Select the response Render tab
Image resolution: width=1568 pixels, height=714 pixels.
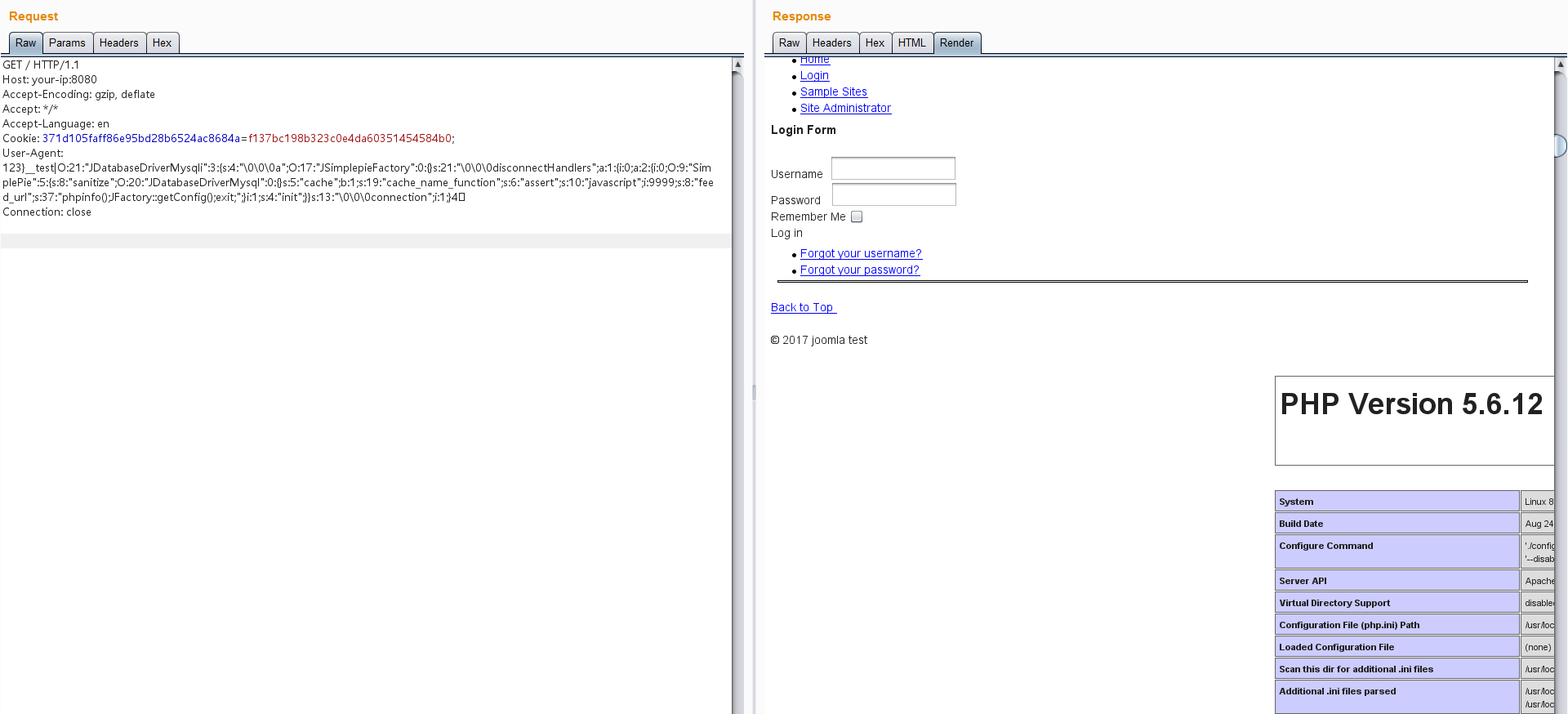[x=956, y=43]
